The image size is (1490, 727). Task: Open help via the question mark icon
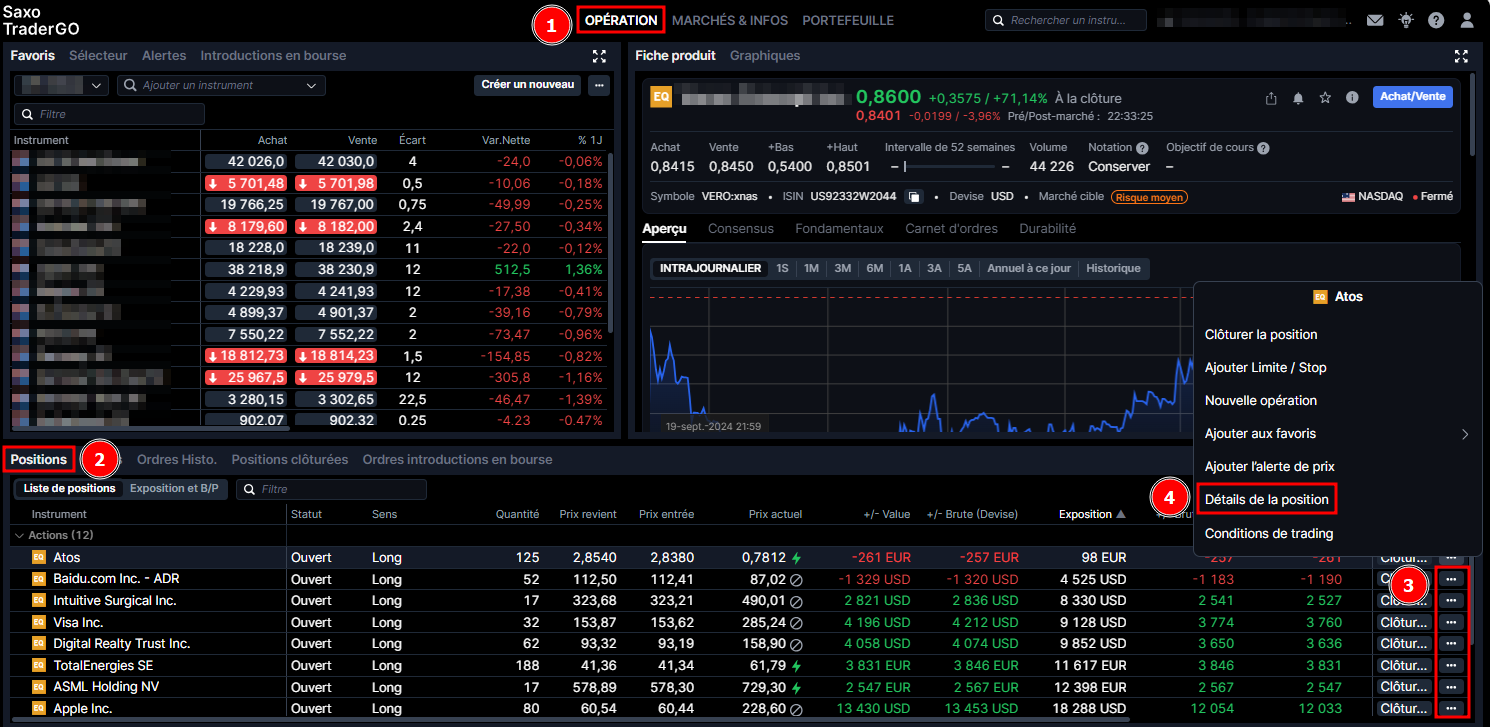point(1436,20)
